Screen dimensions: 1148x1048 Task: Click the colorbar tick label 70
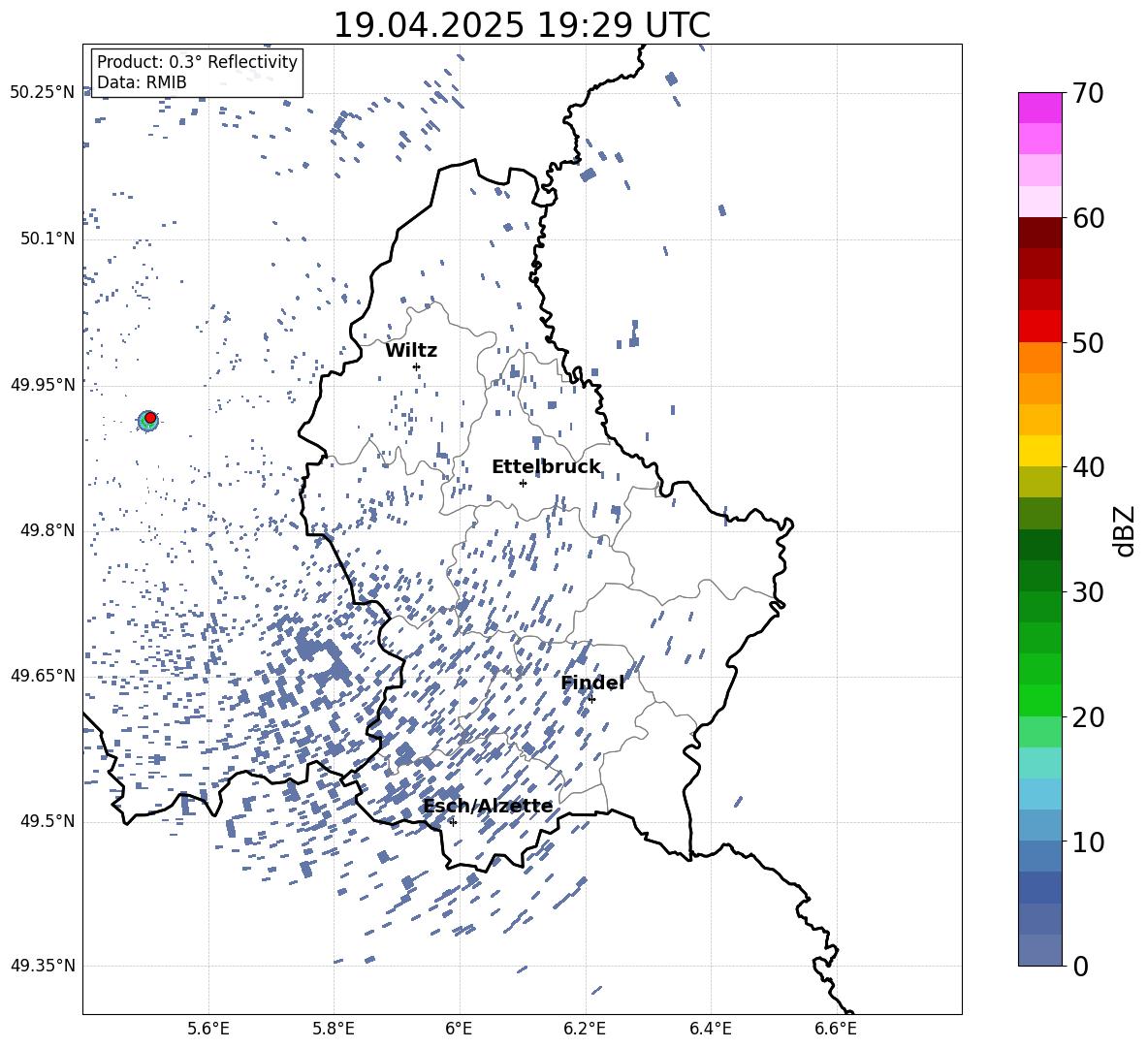coord(1088,93)
